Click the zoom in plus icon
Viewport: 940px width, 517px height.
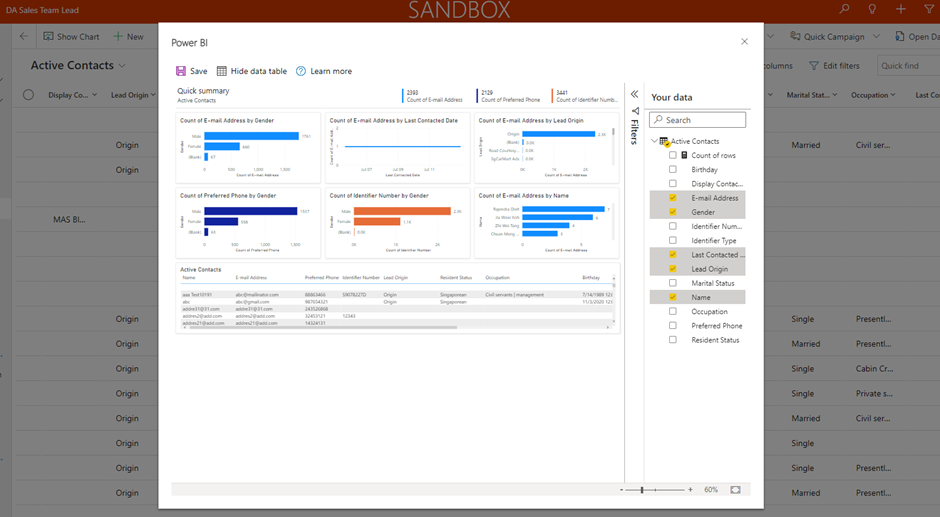[x=690, y=490]
